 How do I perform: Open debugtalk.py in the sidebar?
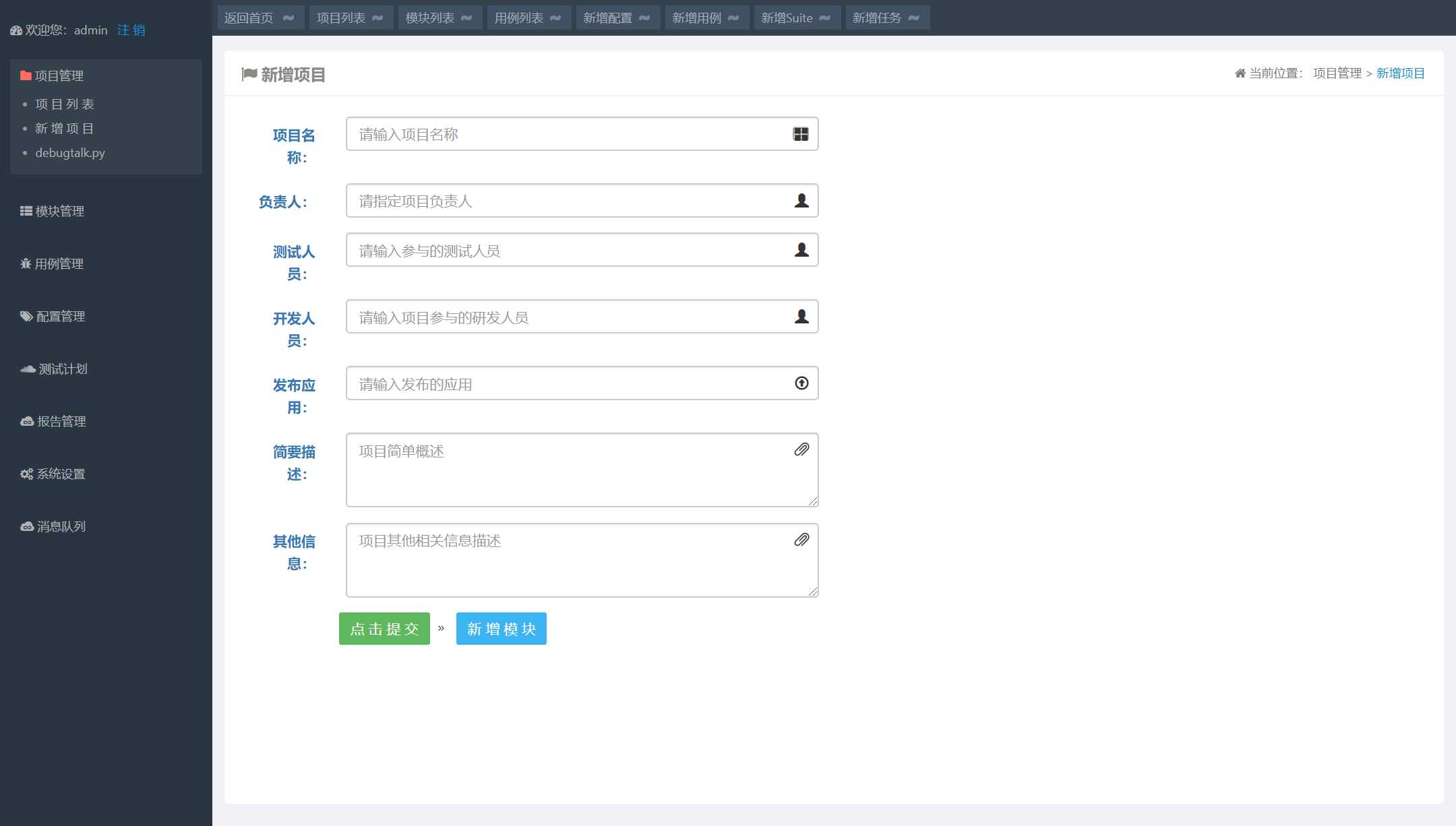[x=70, y=153]
